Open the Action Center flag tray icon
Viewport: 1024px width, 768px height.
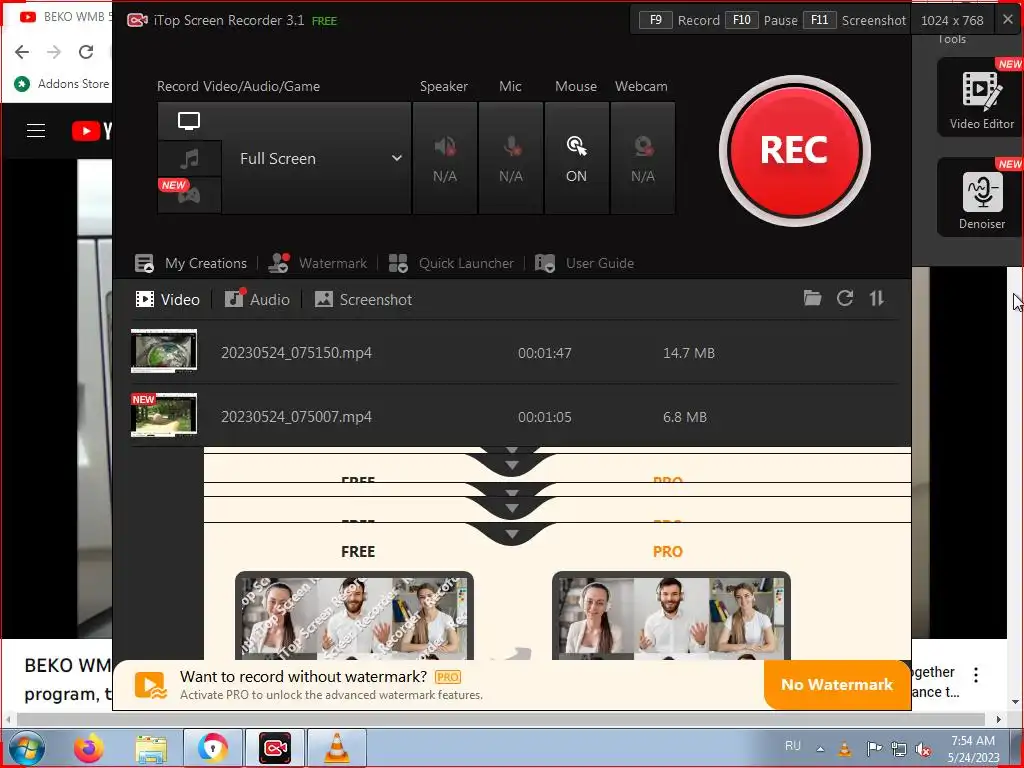click(x=874, y=748)
